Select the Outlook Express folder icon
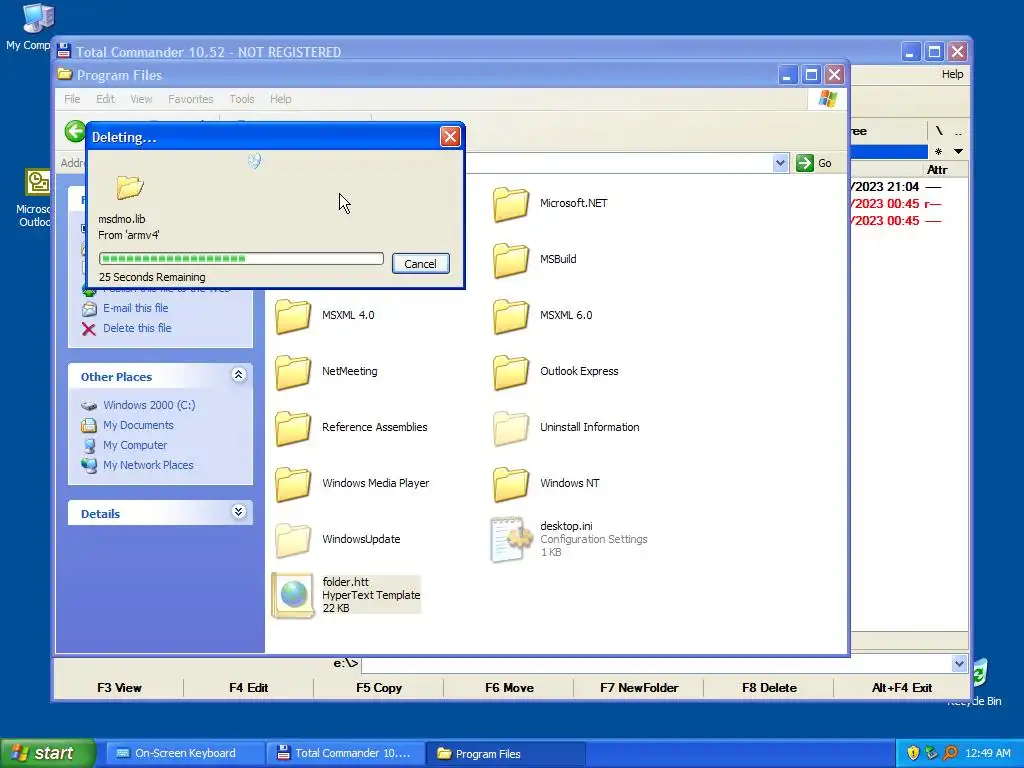 (511, 372)
